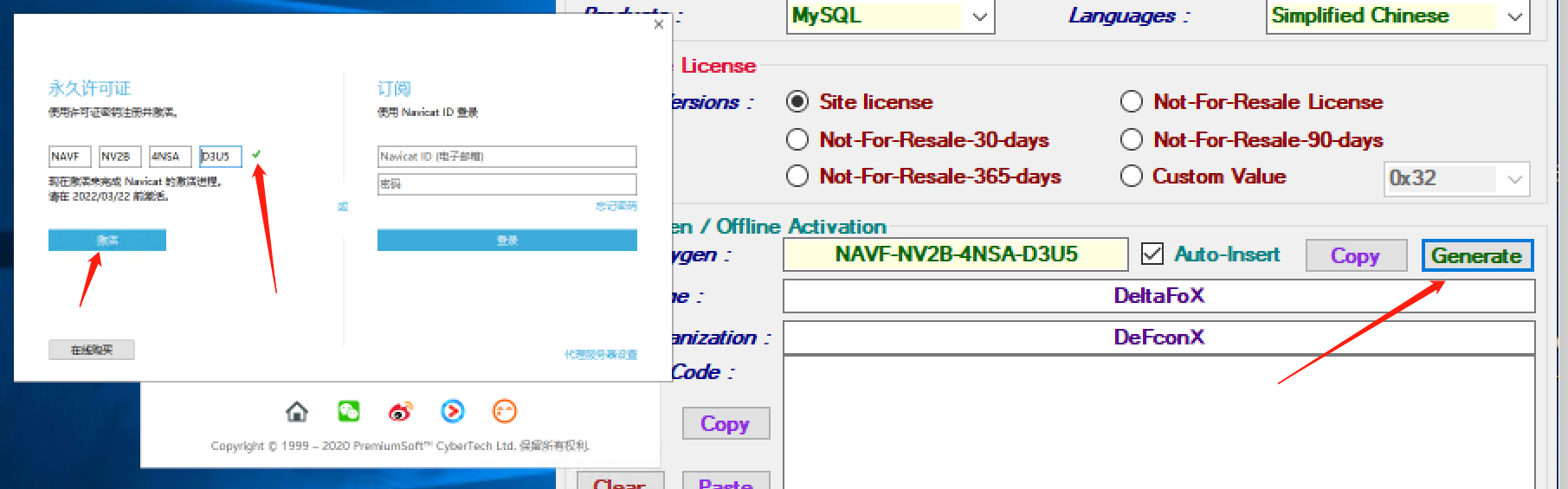The height and width of the screenshot is (489, 1568).
Task: Click the blue 登录 login button
Action: click(507, 241)
